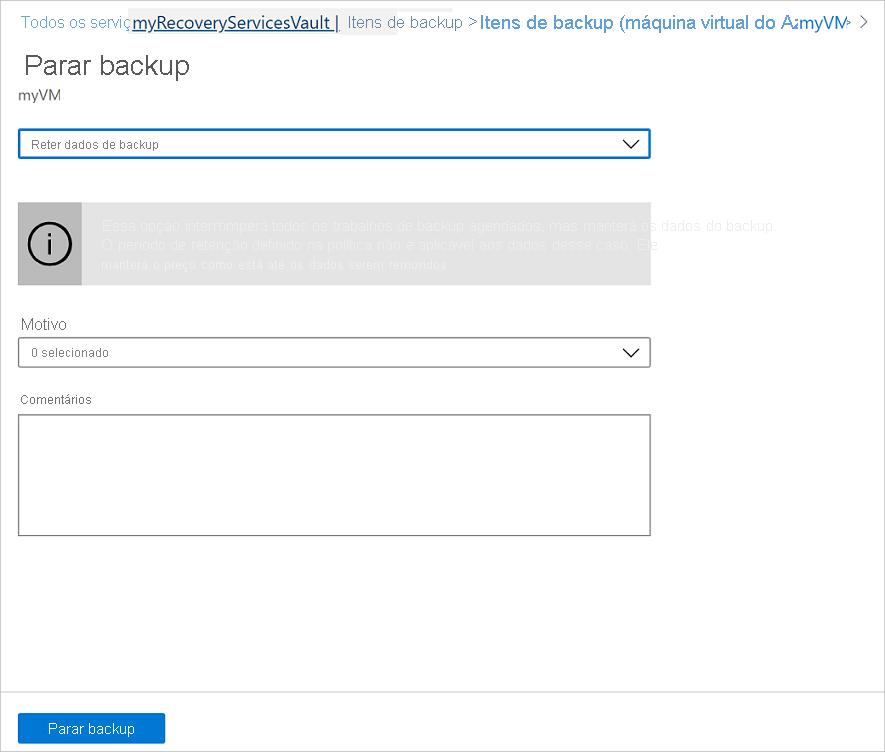Click the blue Parar backup button
885x752 pixels.
pyautogui.click(x=91, y=728)
